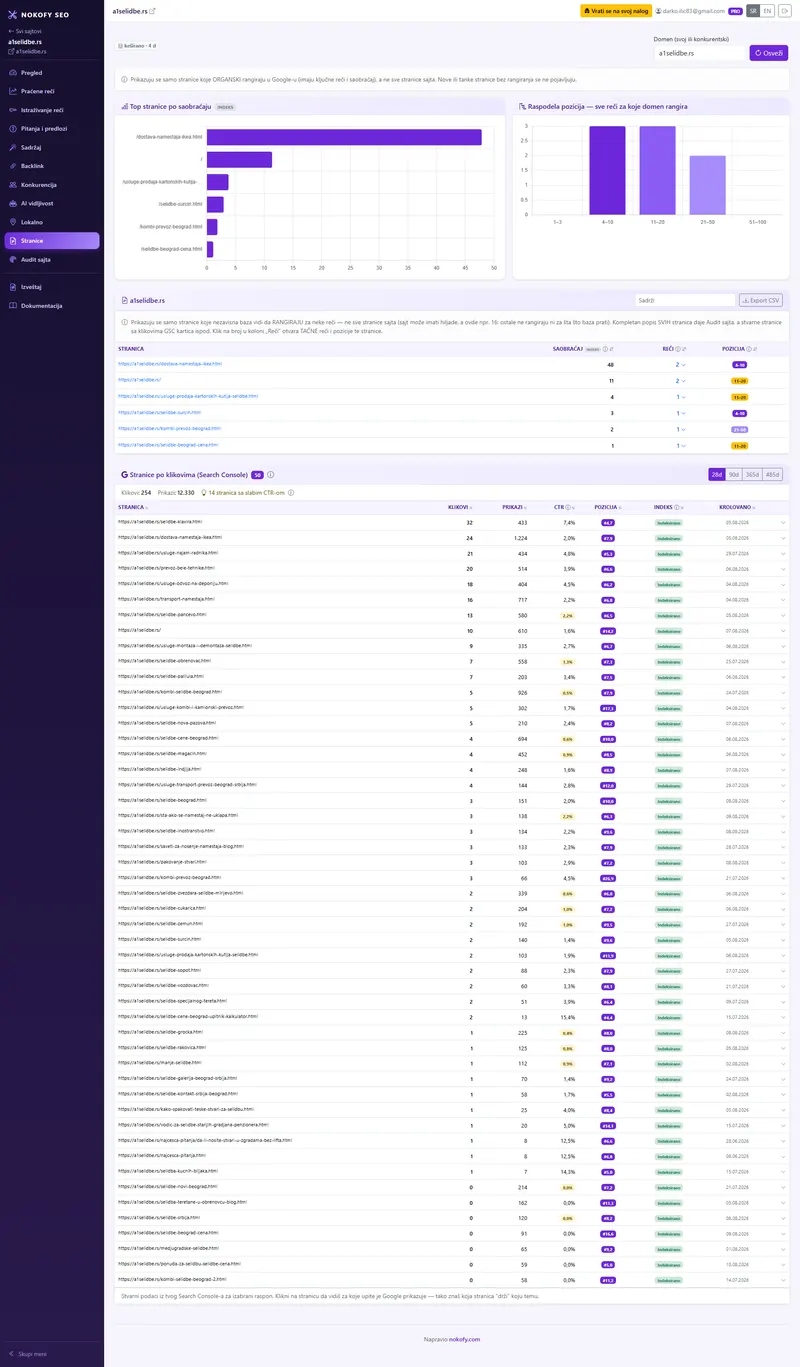Viewport: 800px width, 1367px height.
Task: Expand the selidbe-pancevo.html row chevron
Action: click(x=784, y=615)
